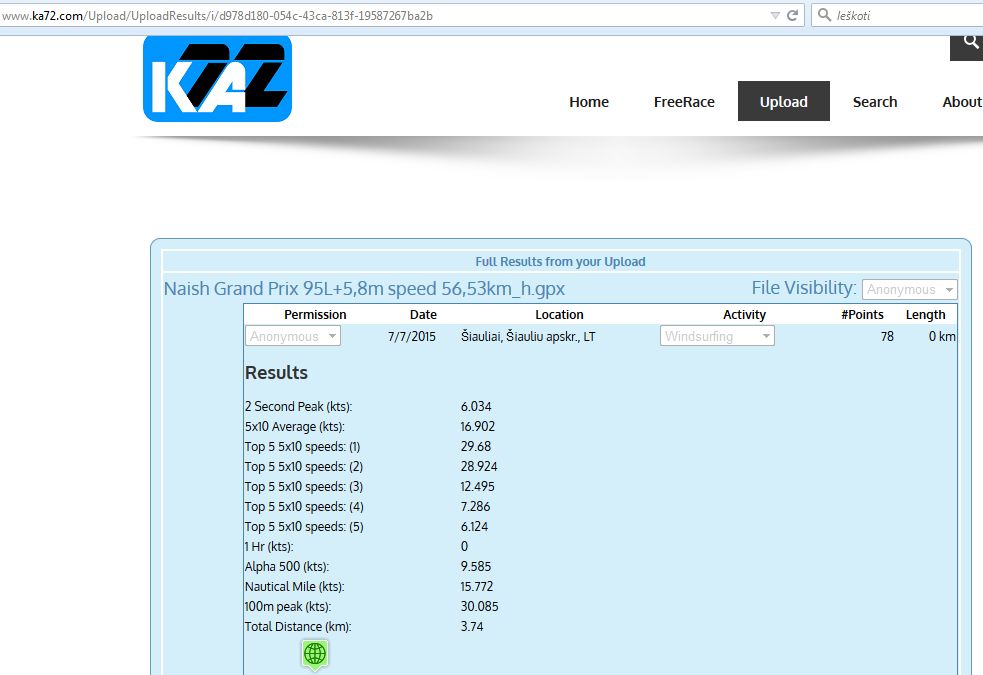Click the Top 5 5x10 speeds (5) value 6.124
Image resolution: width=983 pixels, height=675 pixels.
coord(474,526)
